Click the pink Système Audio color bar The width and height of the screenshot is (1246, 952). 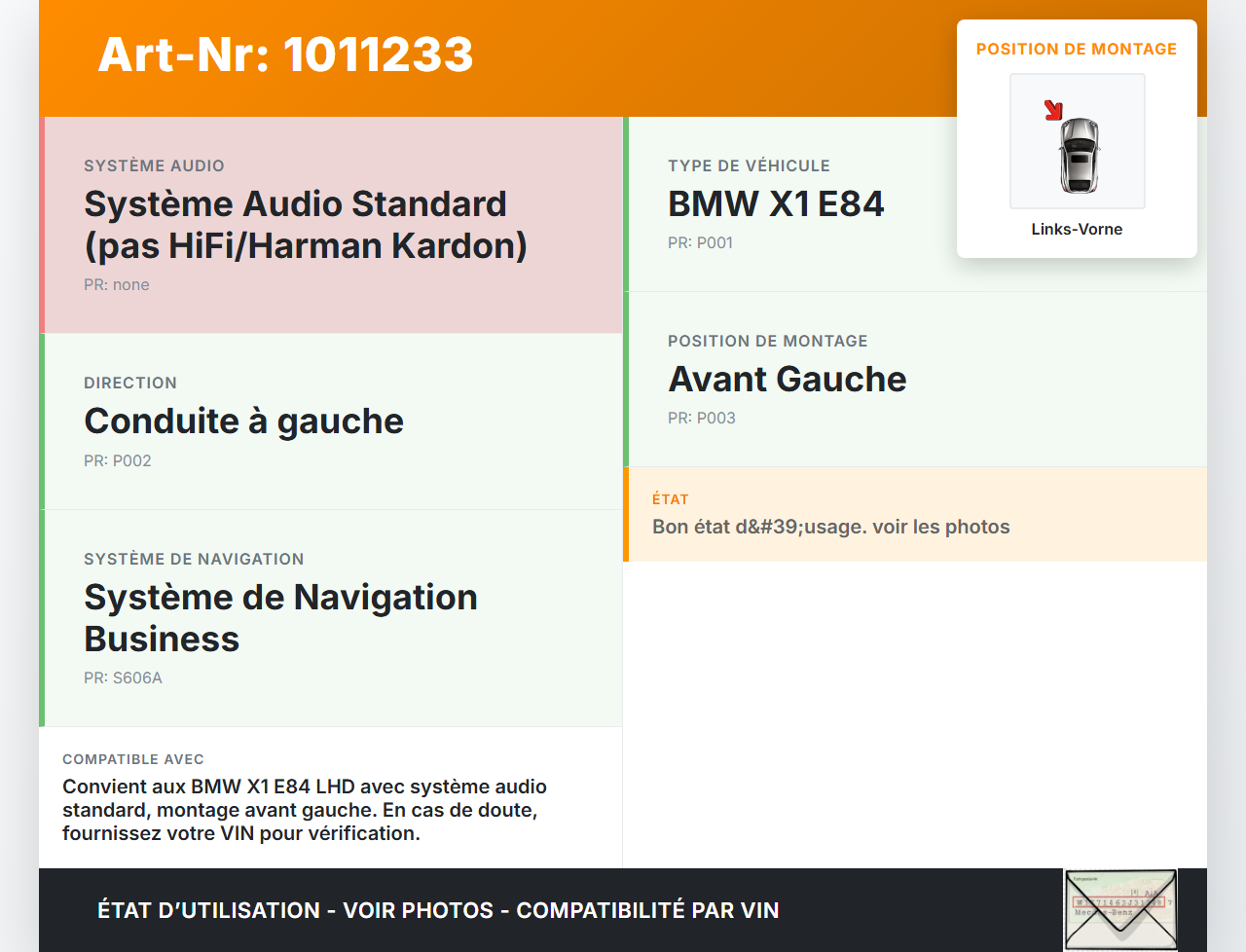[x=41, y=224]
